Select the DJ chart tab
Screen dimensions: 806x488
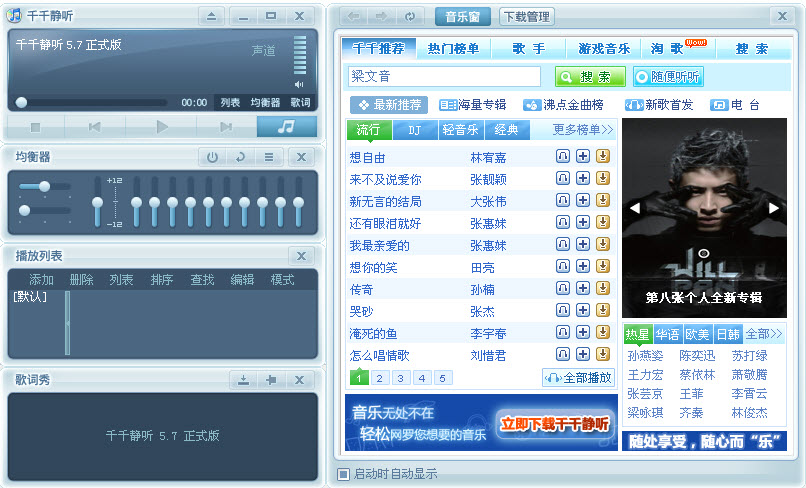(x=415, y=130)
